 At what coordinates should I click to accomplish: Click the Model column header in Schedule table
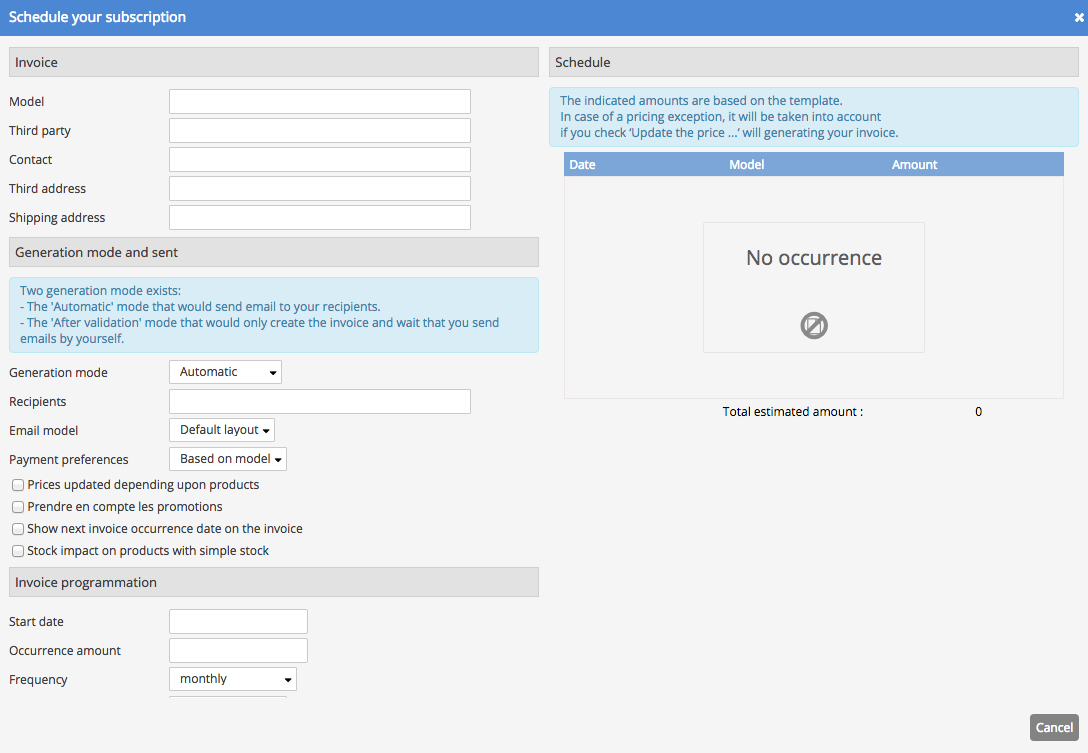tap(747, 164)
